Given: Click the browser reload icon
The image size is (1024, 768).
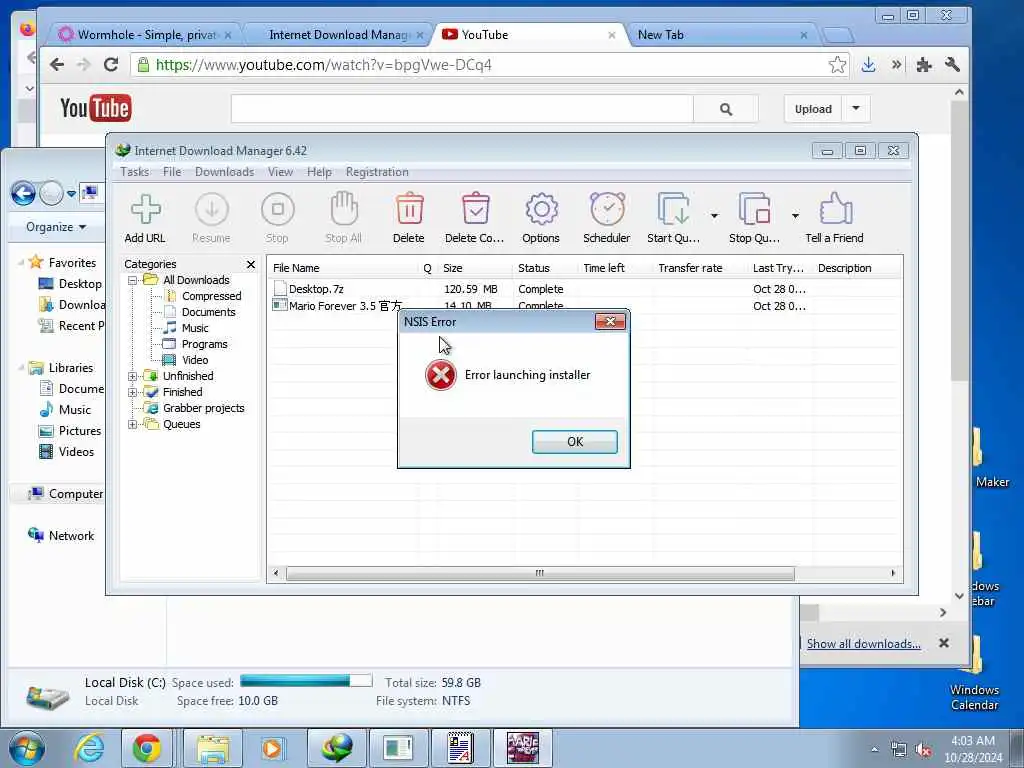Looking at the screenshot, I should tap(111, 65).
